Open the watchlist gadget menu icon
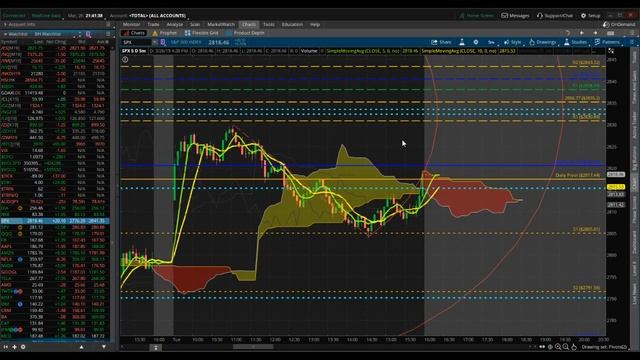This screenshot has height=360, width=640. coord(108,34)
